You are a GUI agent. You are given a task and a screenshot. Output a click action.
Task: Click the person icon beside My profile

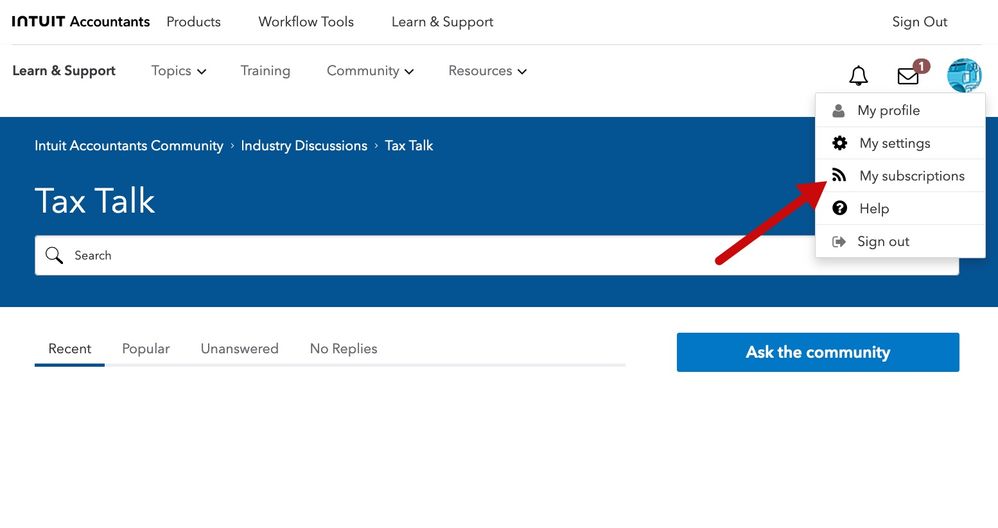[x=838, y=111]
